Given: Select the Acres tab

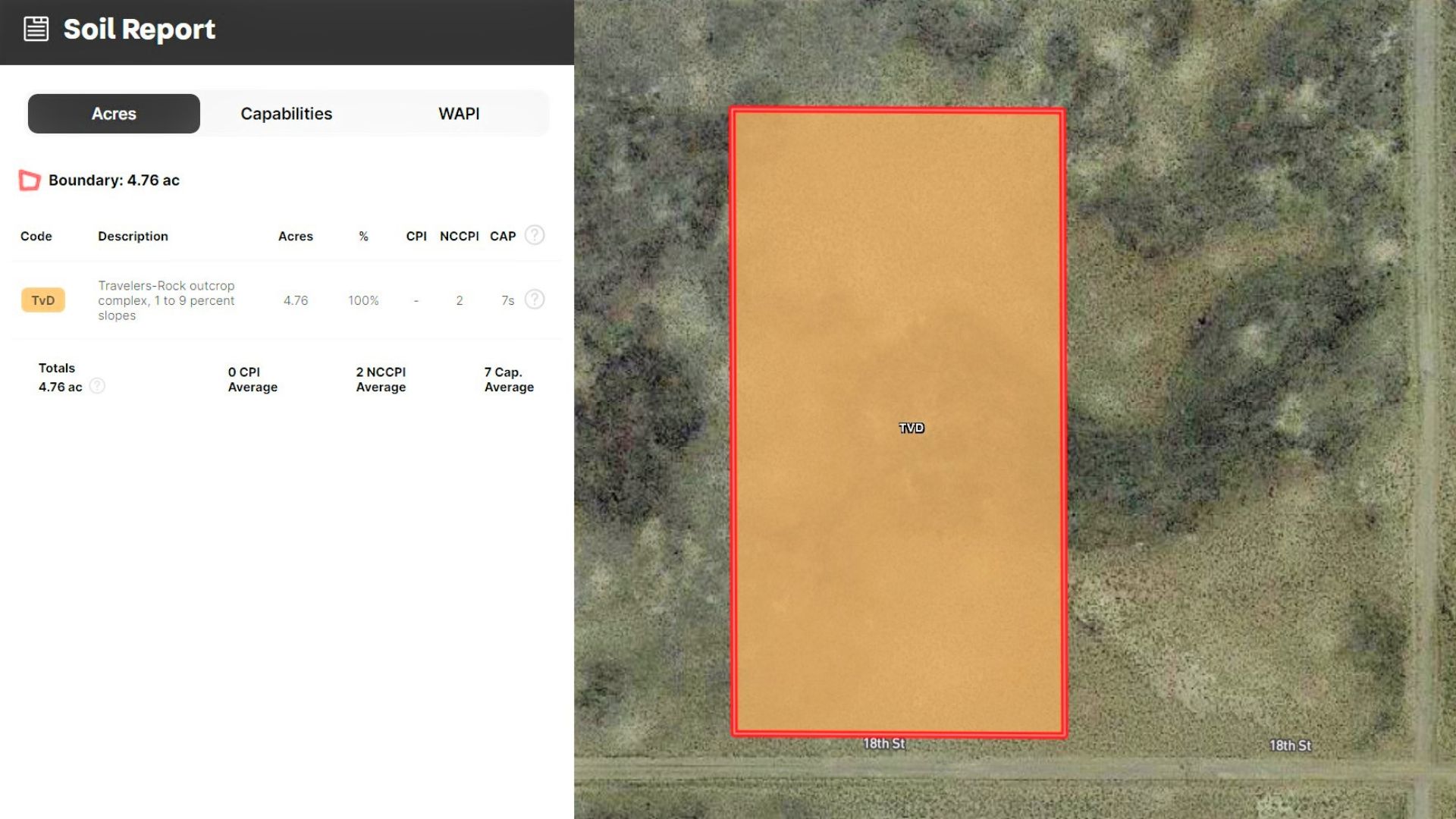Looking at the screenshot, I should point(114,114).
